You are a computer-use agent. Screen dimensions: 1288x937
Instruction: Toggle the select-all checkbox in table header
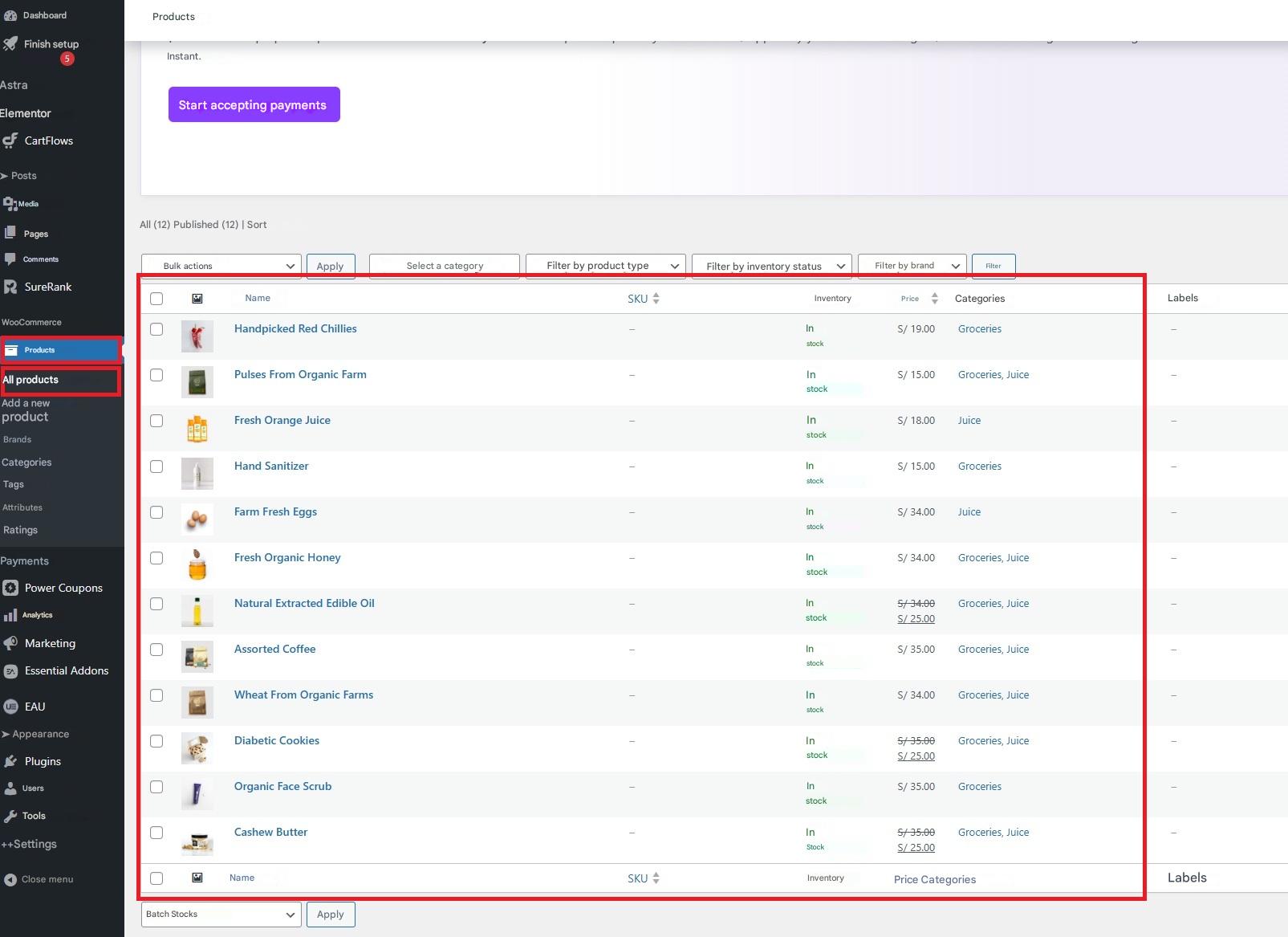coord(156,299)
